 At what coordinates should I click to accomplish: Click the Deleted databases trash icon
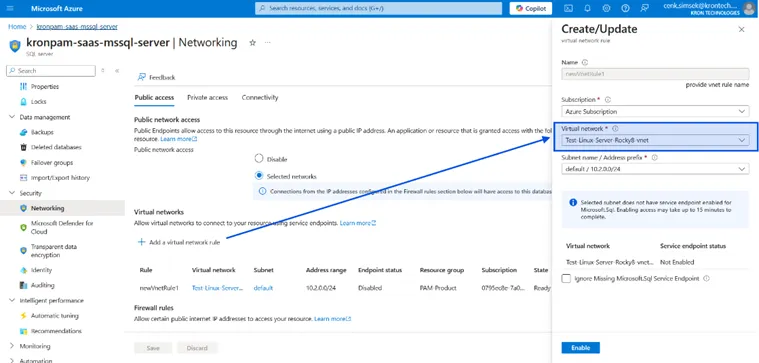point(23,147)
